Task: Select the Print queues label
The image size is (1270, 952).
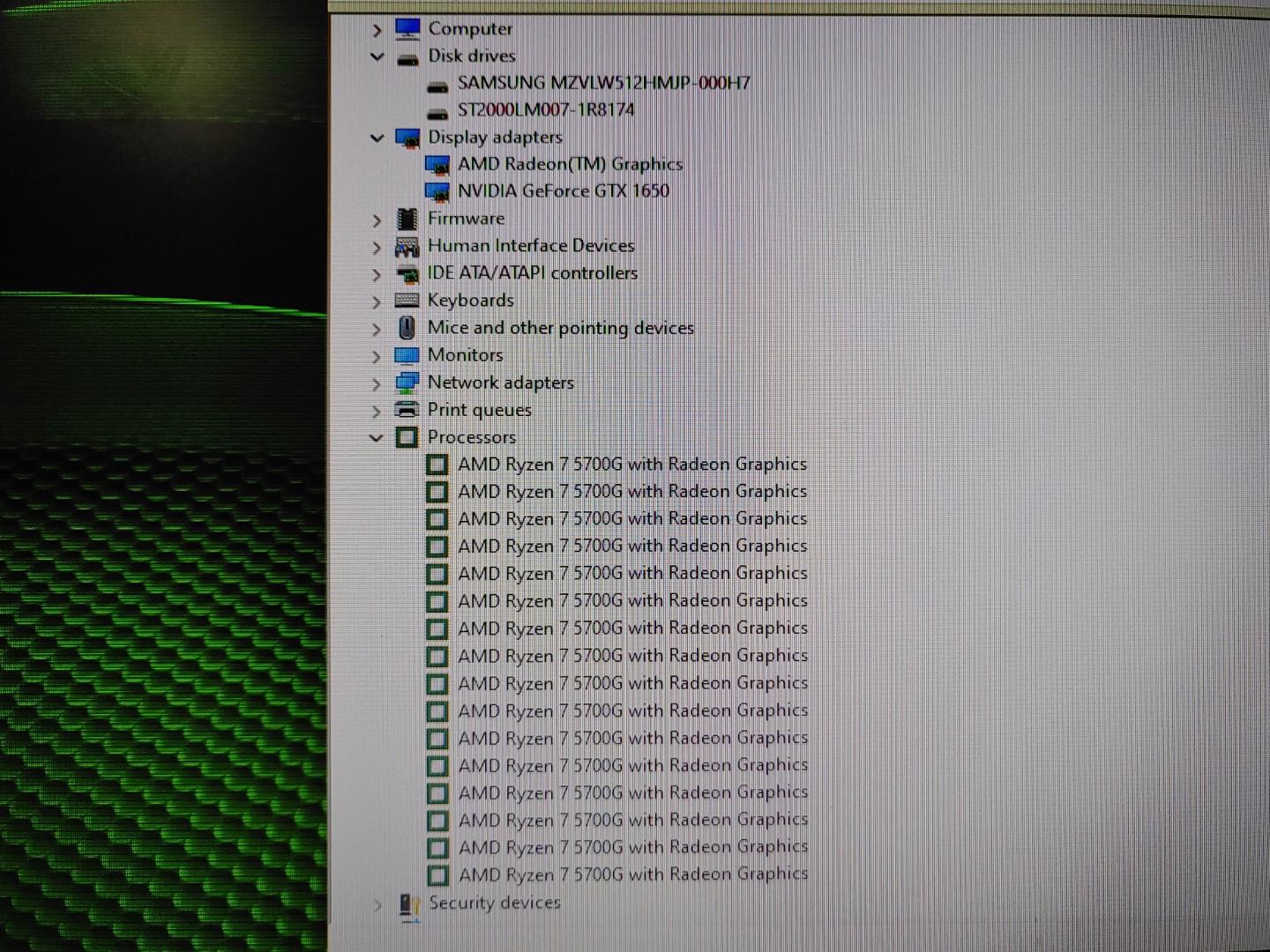Action: pos(479,410)
